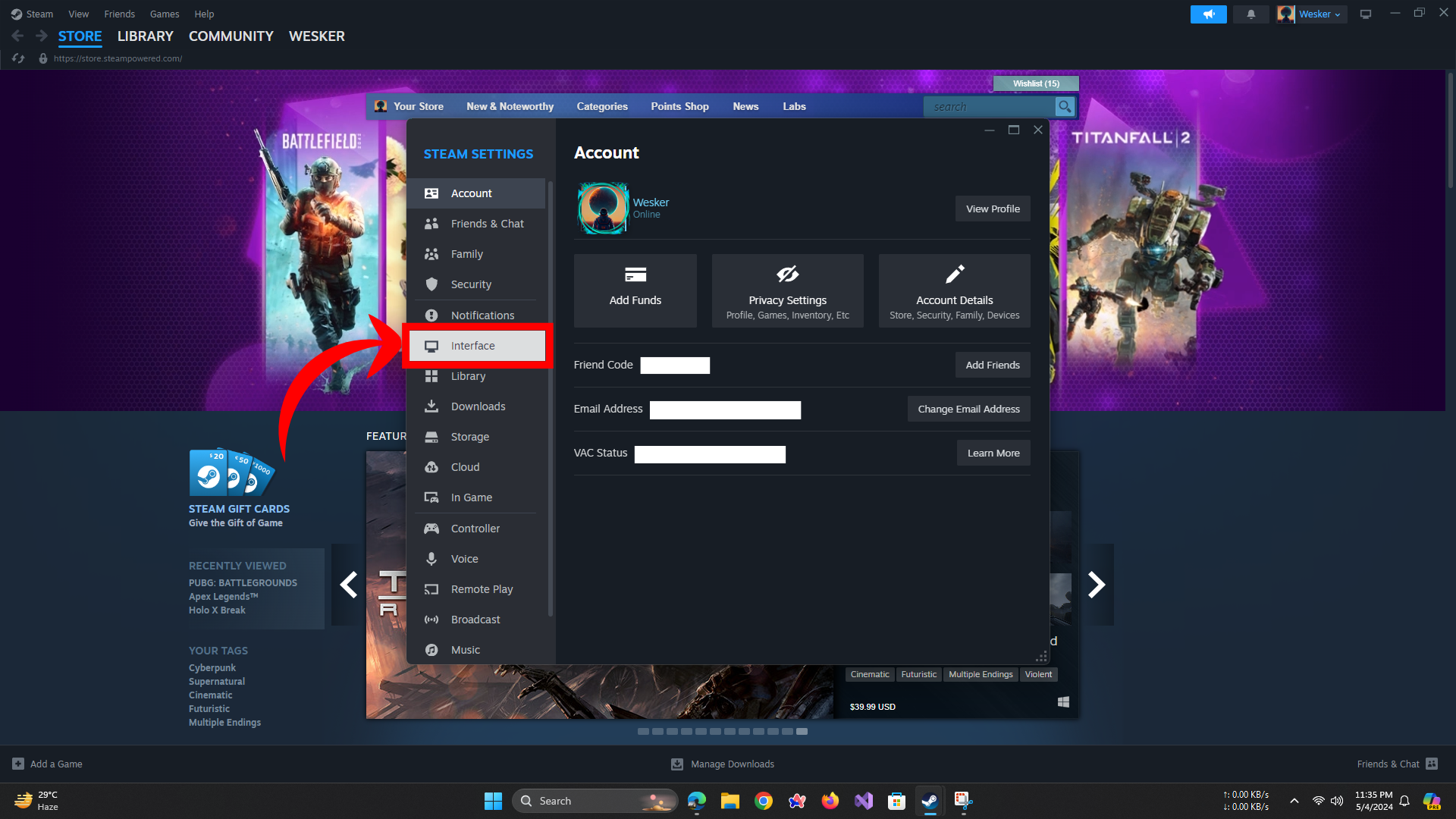Open the Controller settings section
Screen dimensions: 1456x819
point(475,529)
